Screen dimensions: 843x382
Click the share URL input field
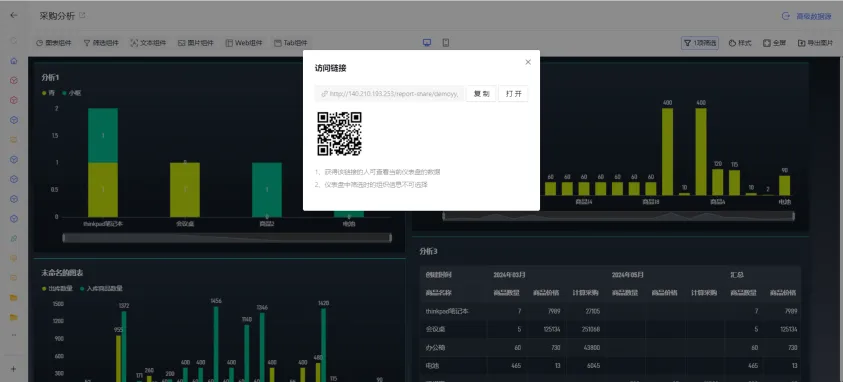(390, 93)
